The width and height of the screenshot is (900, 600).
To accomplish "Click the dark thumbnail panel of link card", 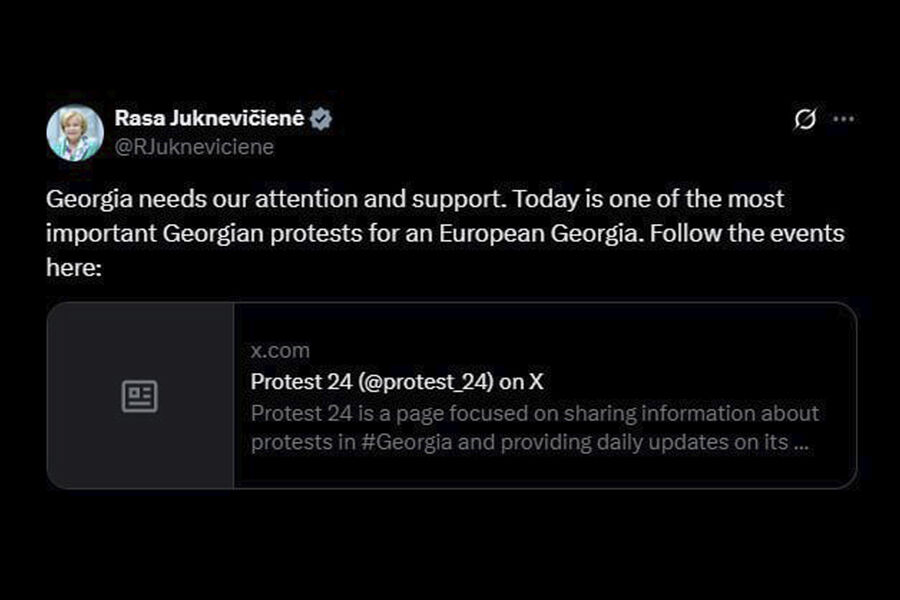I will coord(140,440).
